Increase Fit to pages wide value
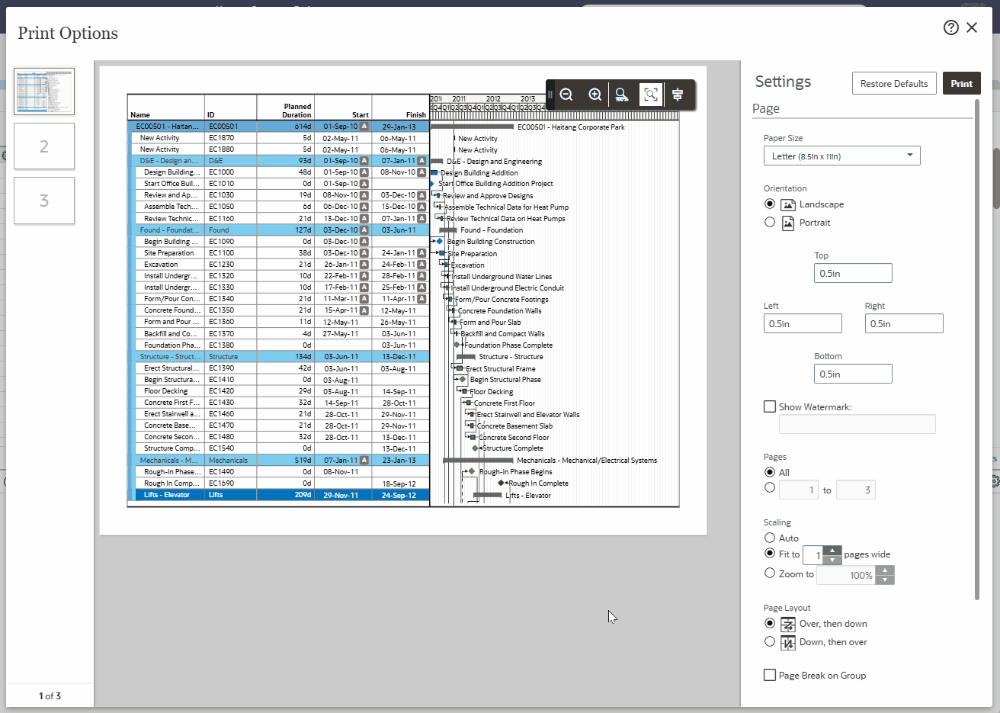Screen dimensions: 1000x713 coord(832,550)
